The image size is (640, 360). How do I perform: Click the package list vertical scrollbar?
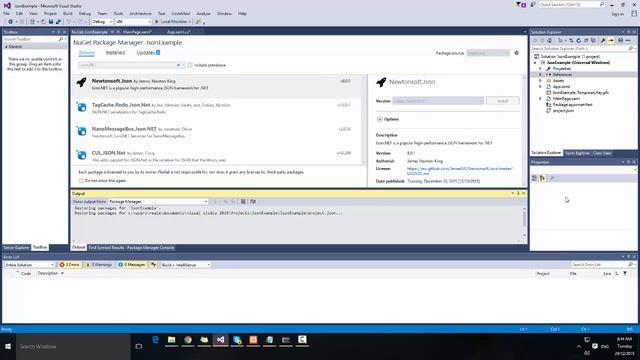[x=364, y=120]
